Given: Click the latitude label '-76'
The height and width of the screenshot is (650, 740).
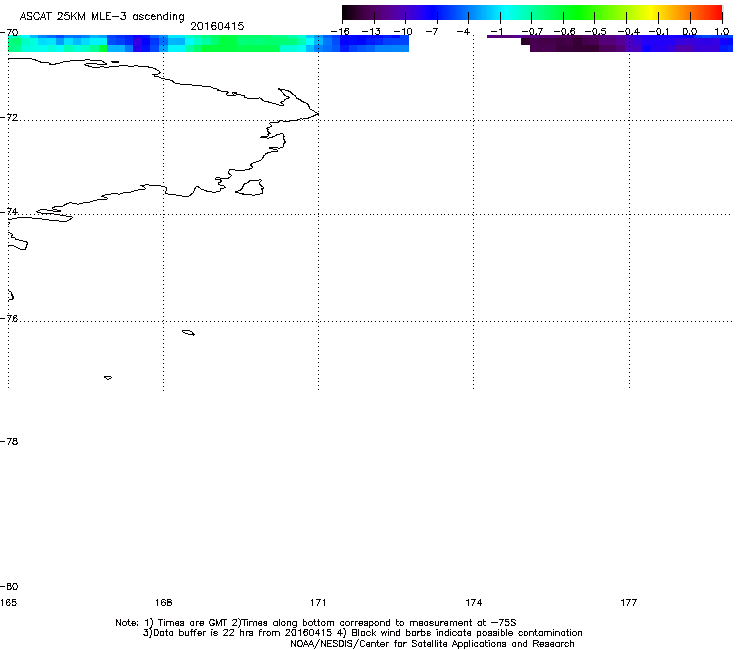Looking at the screenshot, I should [x=9, y=319].
